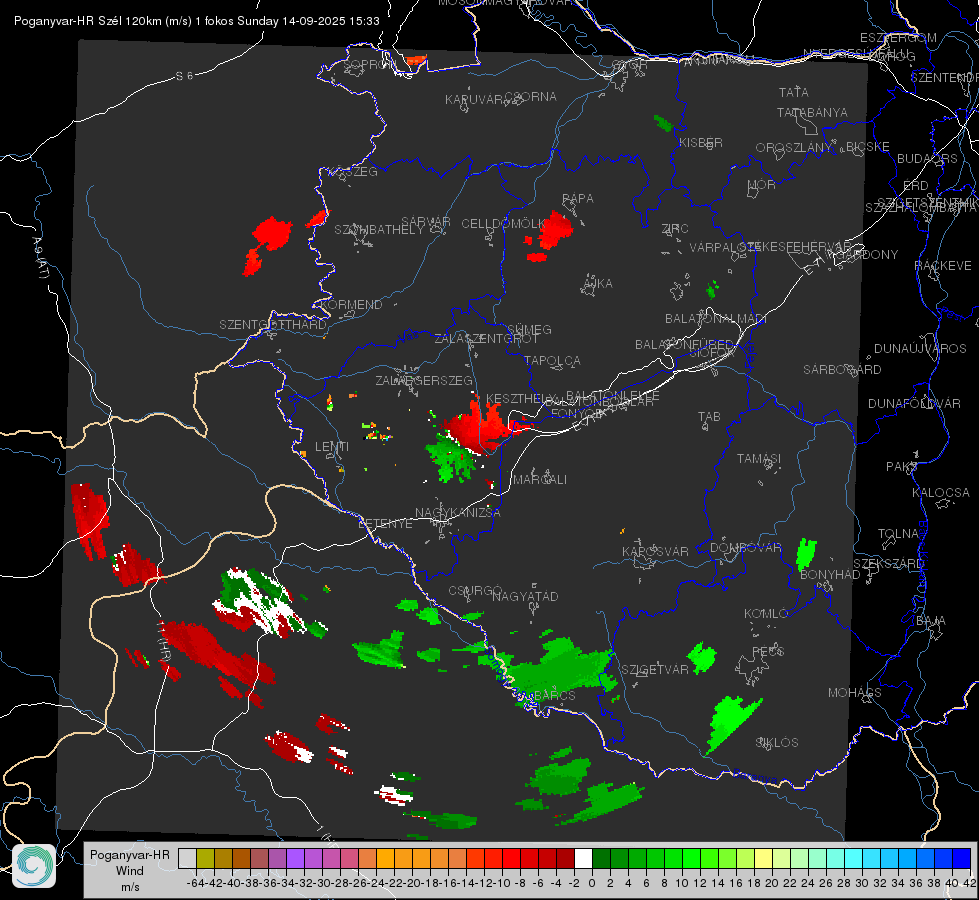Click the large green echo above Siklós
Image resolution: width=979 pixels, height=900 pixels.
(x=731, y=723)
